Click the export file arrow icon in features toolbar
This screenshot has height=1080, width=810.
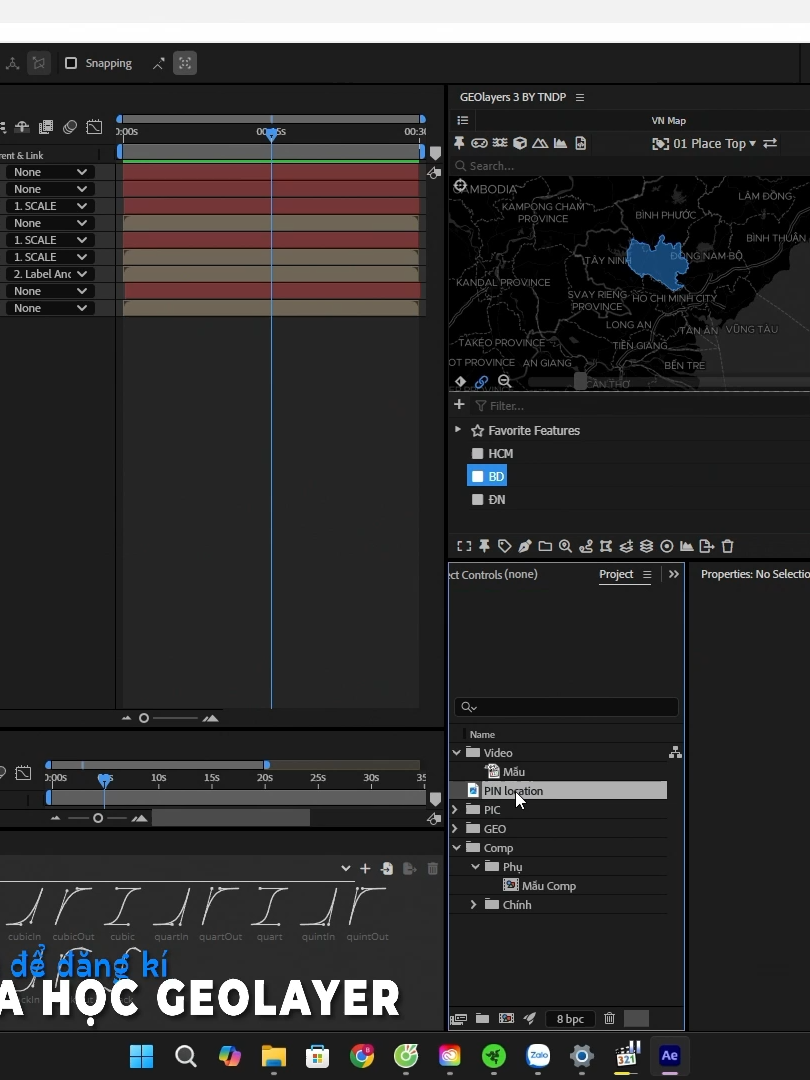(x=707, y=546)
